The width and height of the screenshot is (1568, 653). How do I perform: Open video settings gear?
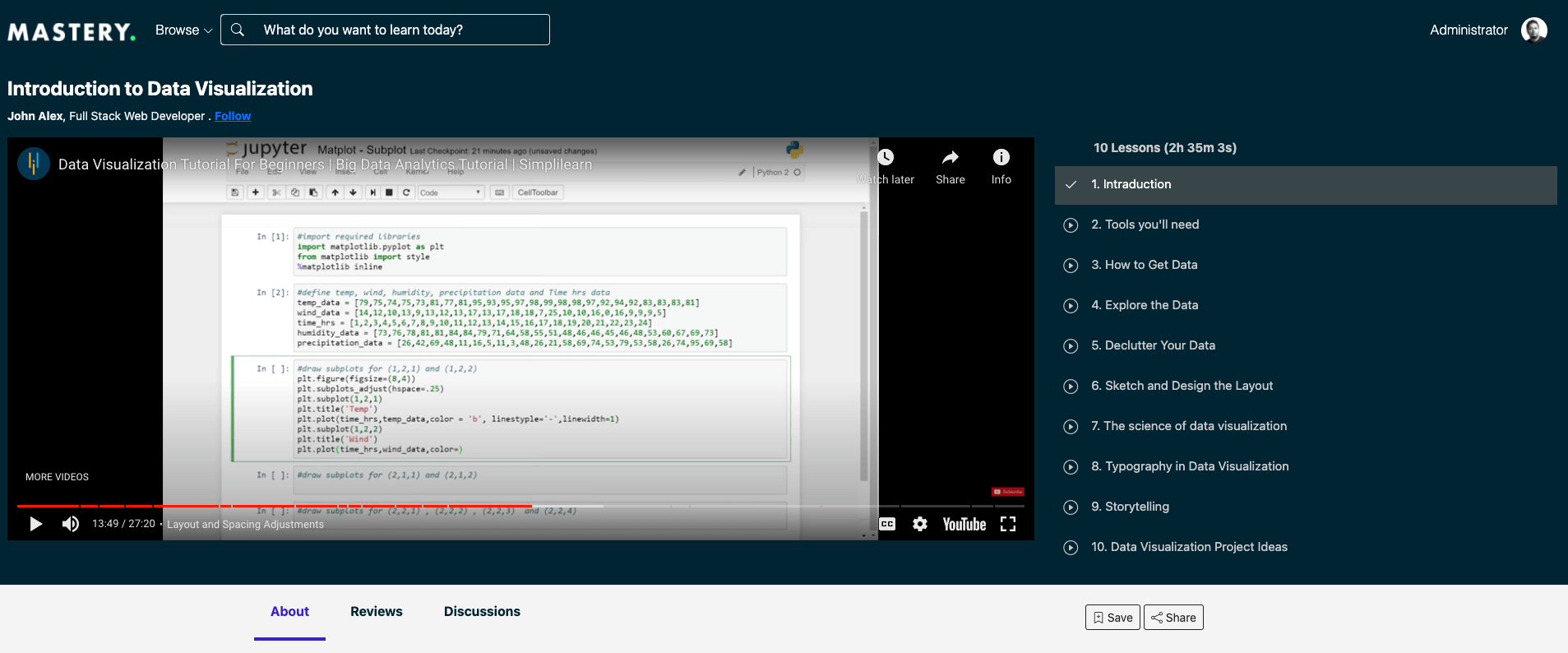(920, 524)
